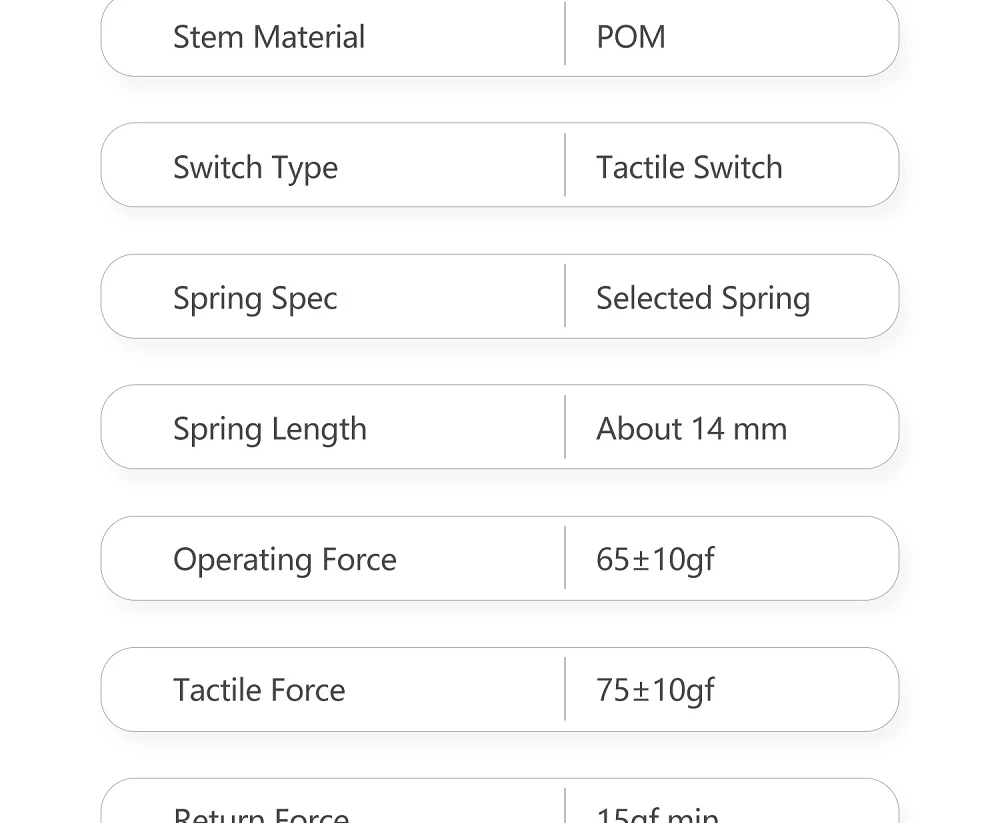Click the Spring Spec label
Screen dimensions: 1000x823
coord(255,299)
